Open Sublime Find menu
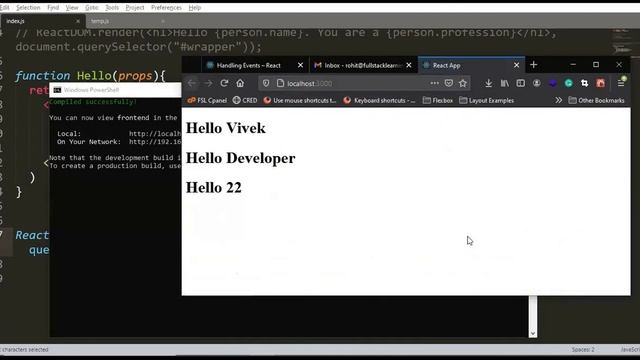This screenshot has height=360, width=640. tap(53, 8)
